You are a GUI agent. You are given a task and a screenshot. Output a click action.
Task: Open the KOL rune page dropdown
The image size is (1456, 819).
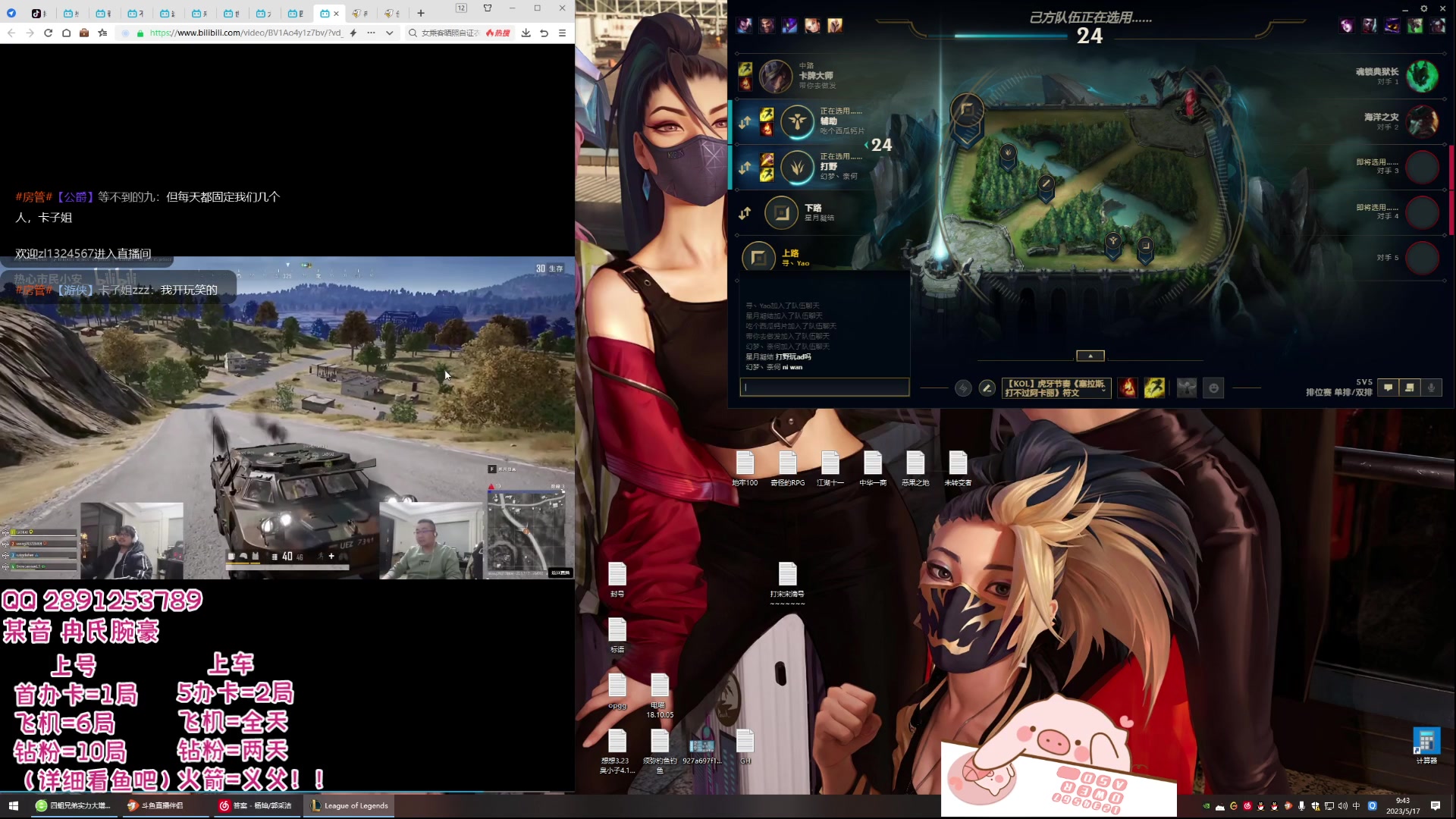pyautogui.click(x=1056, y=388)
